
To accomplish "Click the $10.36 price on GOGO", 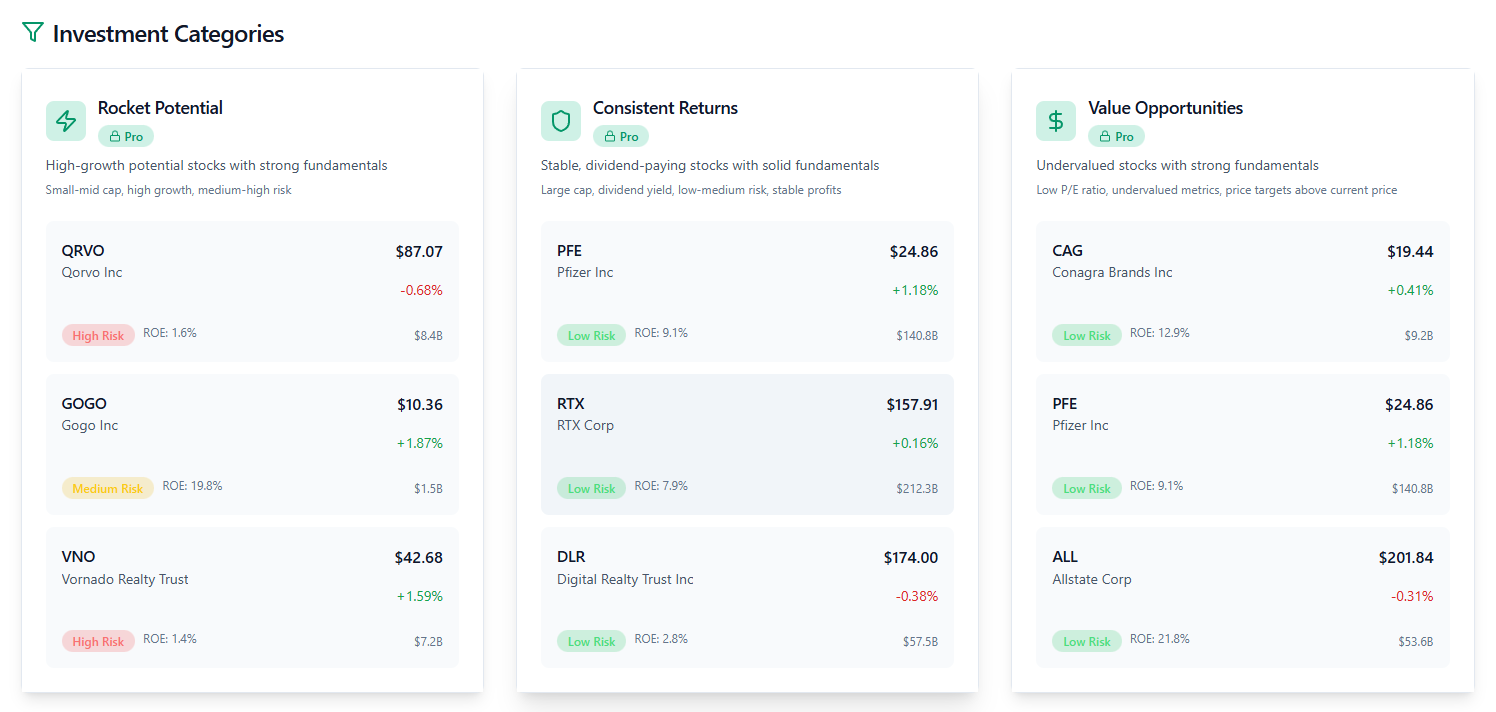I will [x=420, y=405].
